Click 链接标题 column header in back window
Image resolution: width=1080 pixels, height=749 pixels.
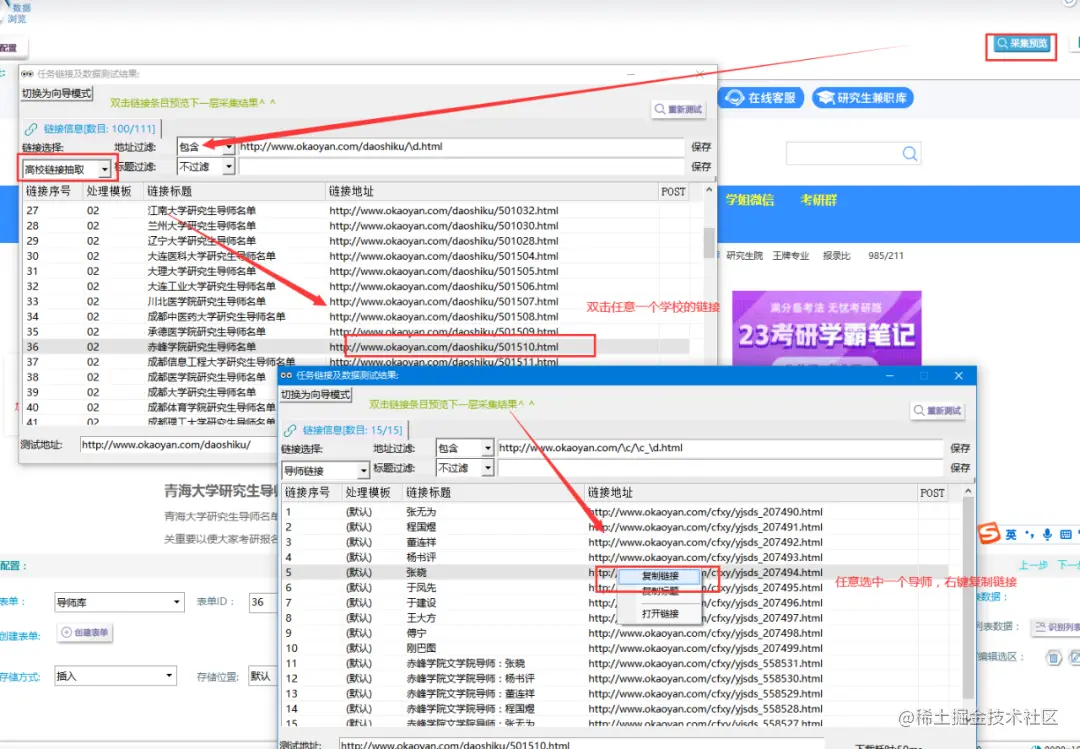234,191
